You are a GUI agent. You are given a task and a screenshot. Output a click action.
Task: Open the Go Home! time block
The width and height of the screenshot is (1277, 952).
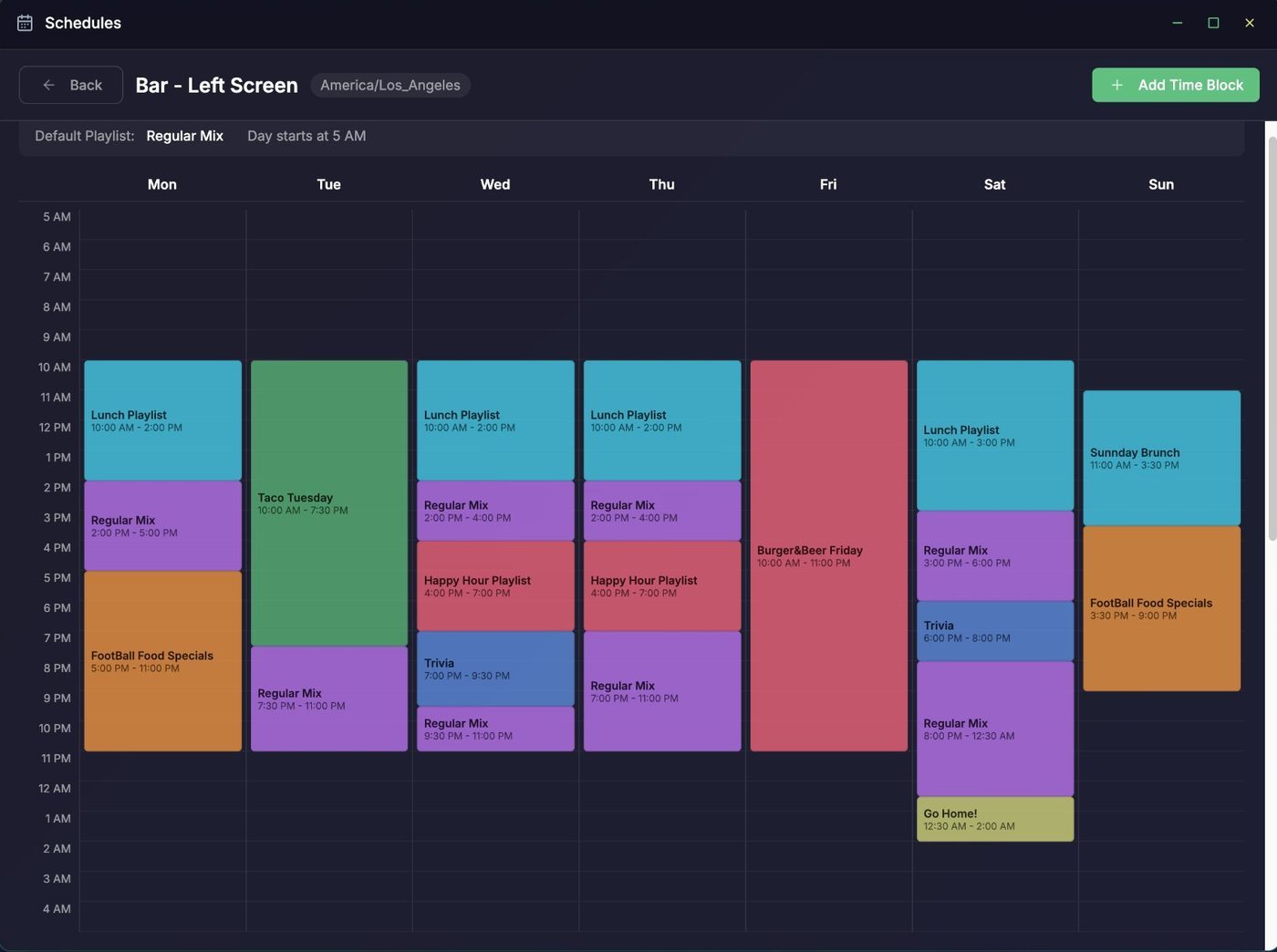(995, 819)
